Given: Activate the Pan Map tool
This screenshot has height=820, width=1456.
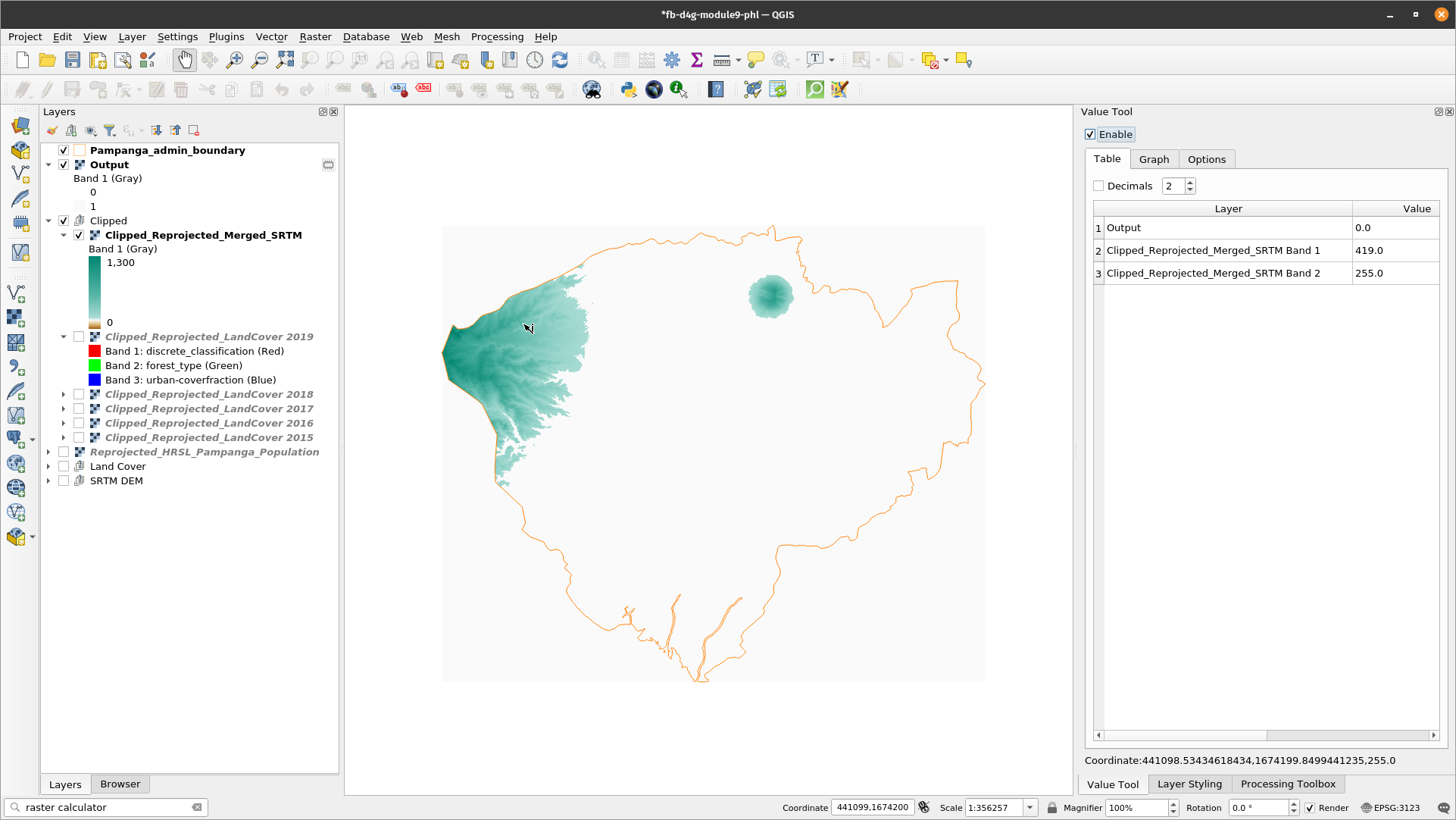Looking at the screenshot, I should [x=184, y=60].
